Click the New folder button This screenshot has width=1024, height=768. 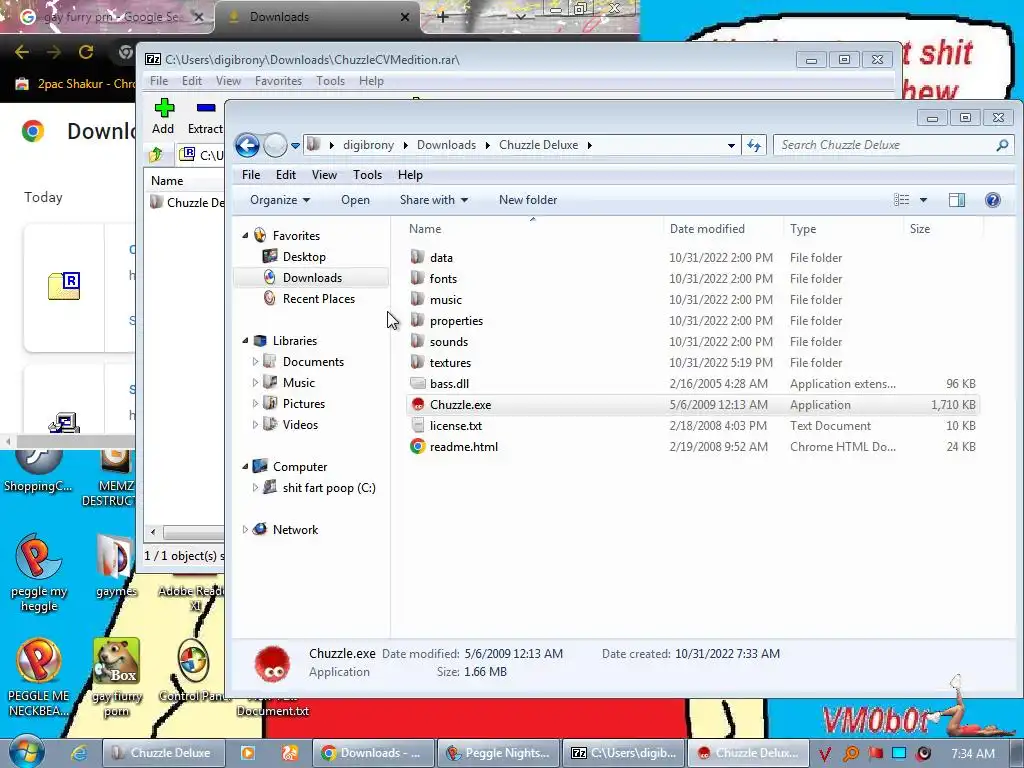pos(528,200)
